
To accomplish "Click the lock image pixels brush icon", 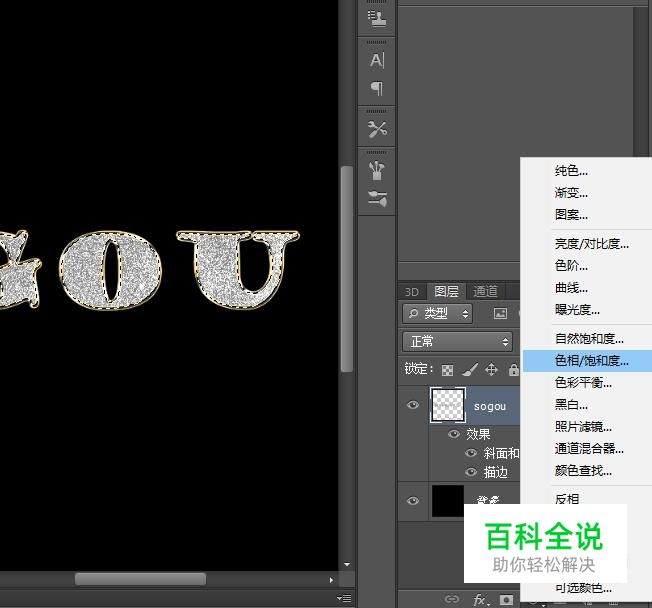I will (x=470, y=369).
